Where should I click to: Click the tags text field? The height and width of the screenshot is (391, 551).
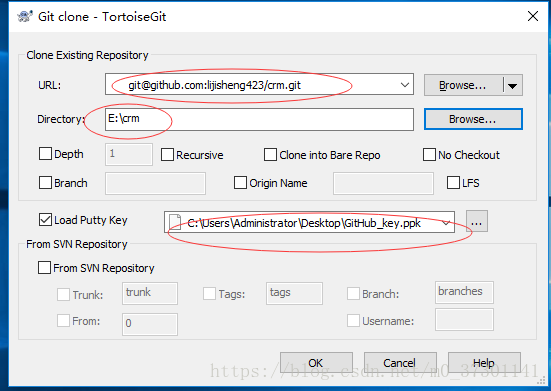[294, 293]
